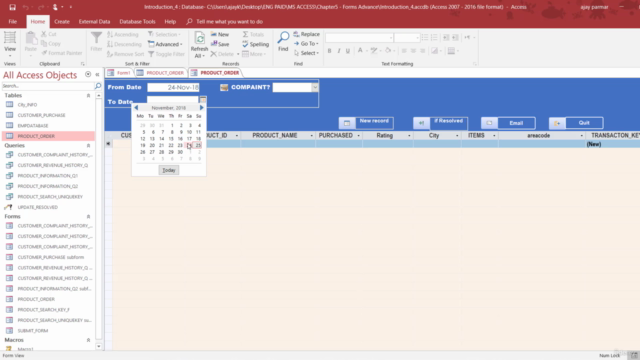Open the Go To dropdown
640x360 pixels.
[306, 44]
